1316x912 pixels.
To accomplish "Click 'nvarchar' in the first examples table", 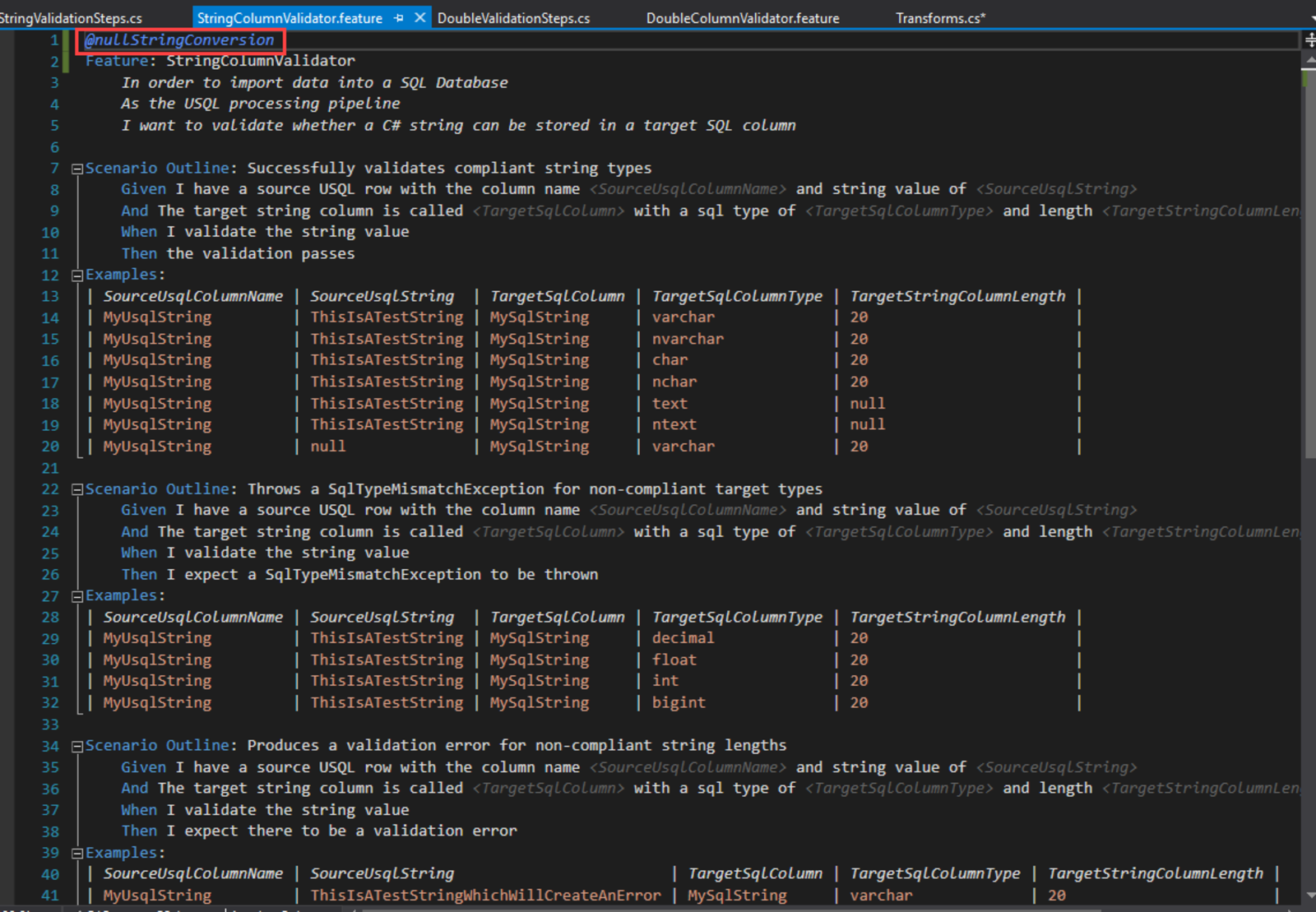I will tap(688, 339).
